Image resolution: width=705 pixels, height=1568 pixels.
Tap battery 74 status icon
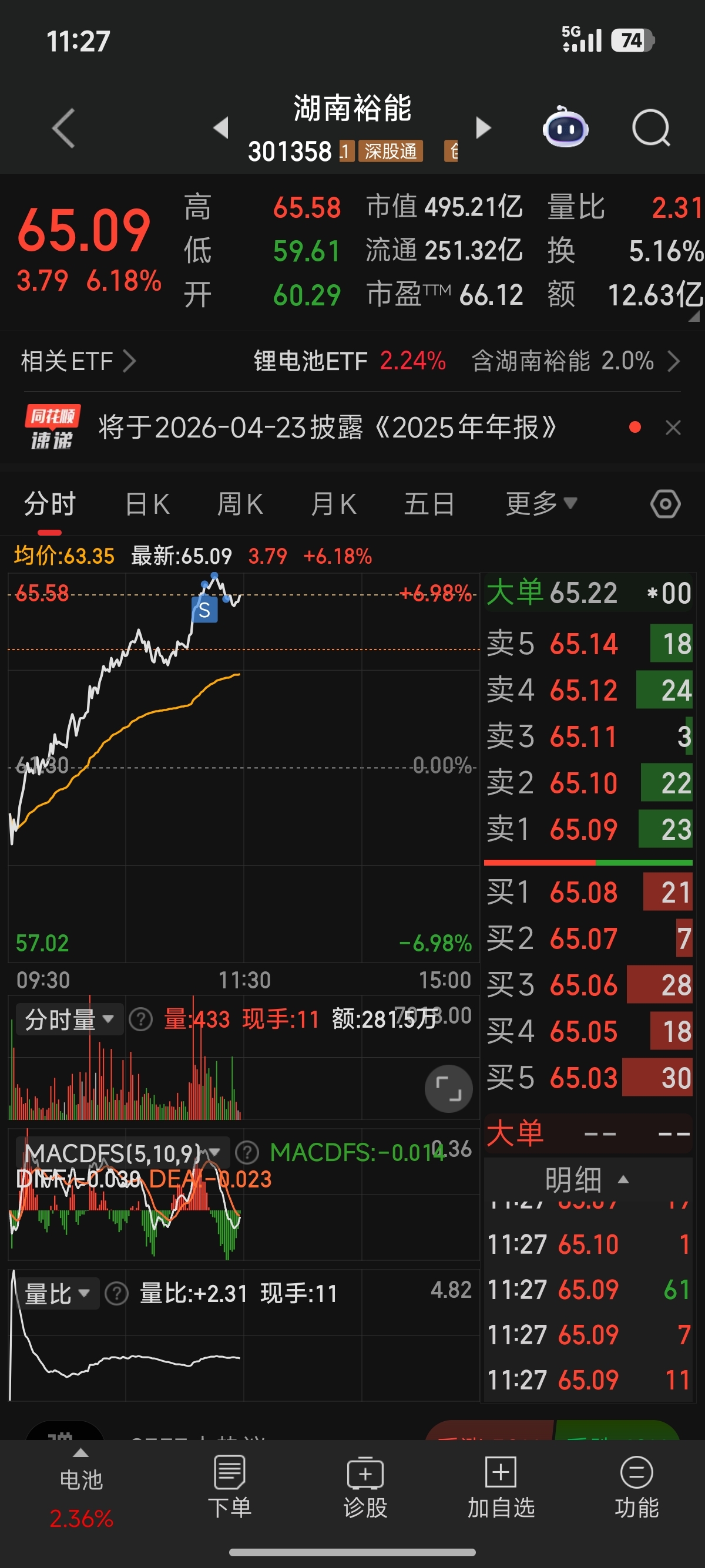[633, 40]
